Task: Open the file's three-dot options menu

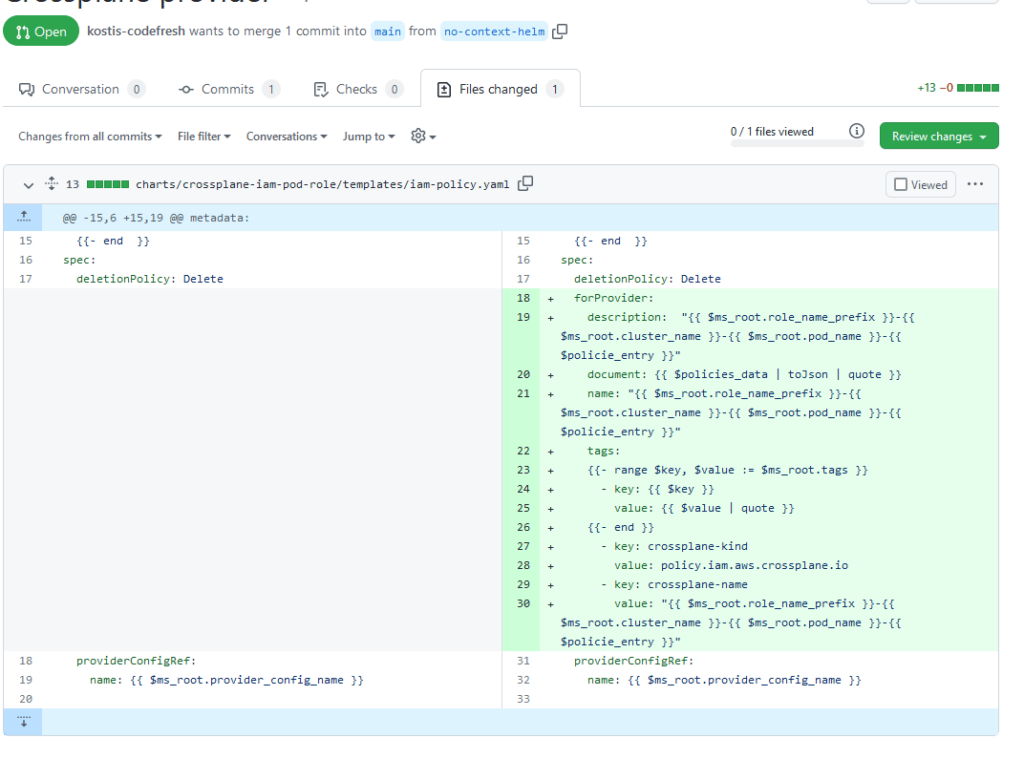Action: pyautogui.click(x=976, y=184)
